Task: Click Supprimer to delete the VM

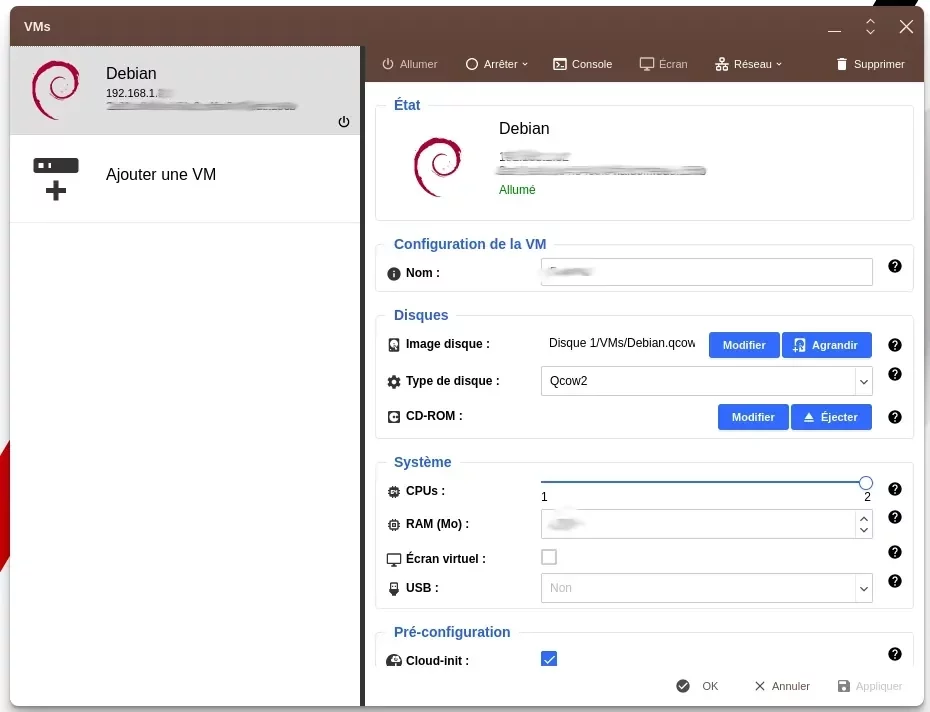Action: click(x=870, y=64)
